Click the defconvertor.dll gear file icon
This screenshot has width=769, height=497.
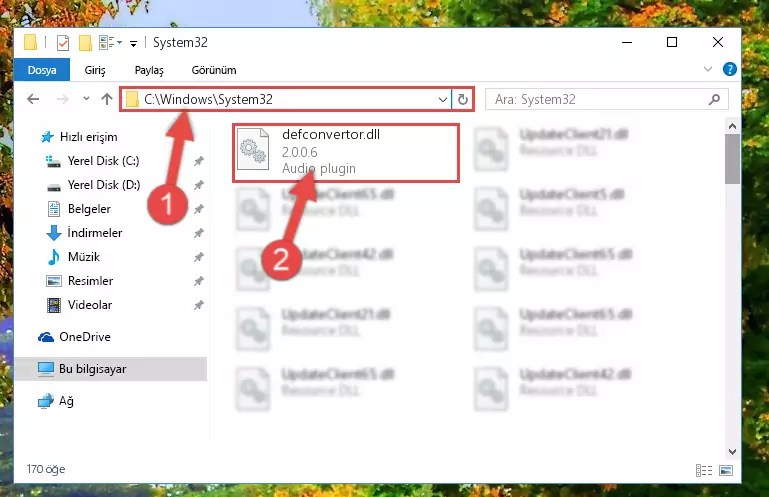coord(253,149)
